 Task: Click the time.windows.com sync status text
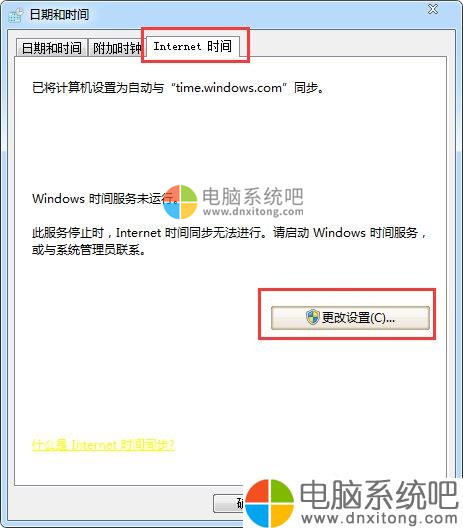(178, 88)
